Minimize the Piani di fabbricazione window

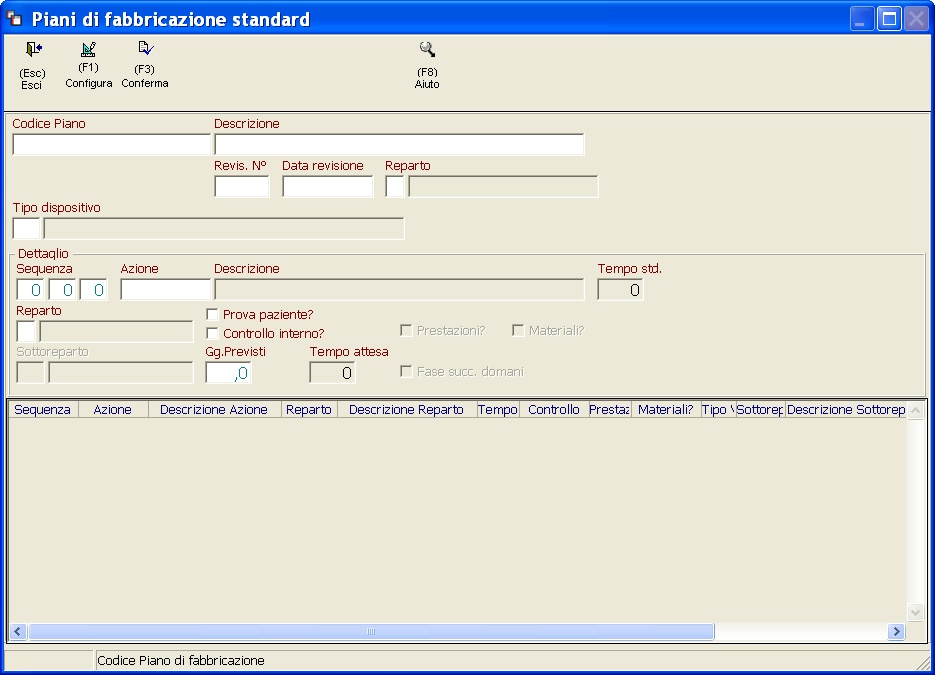click(862, 19)
